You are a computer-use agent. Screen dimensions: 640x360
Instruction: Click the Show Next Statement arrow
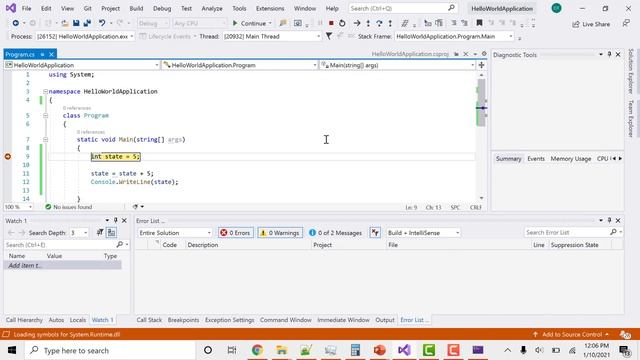(357, 23)
